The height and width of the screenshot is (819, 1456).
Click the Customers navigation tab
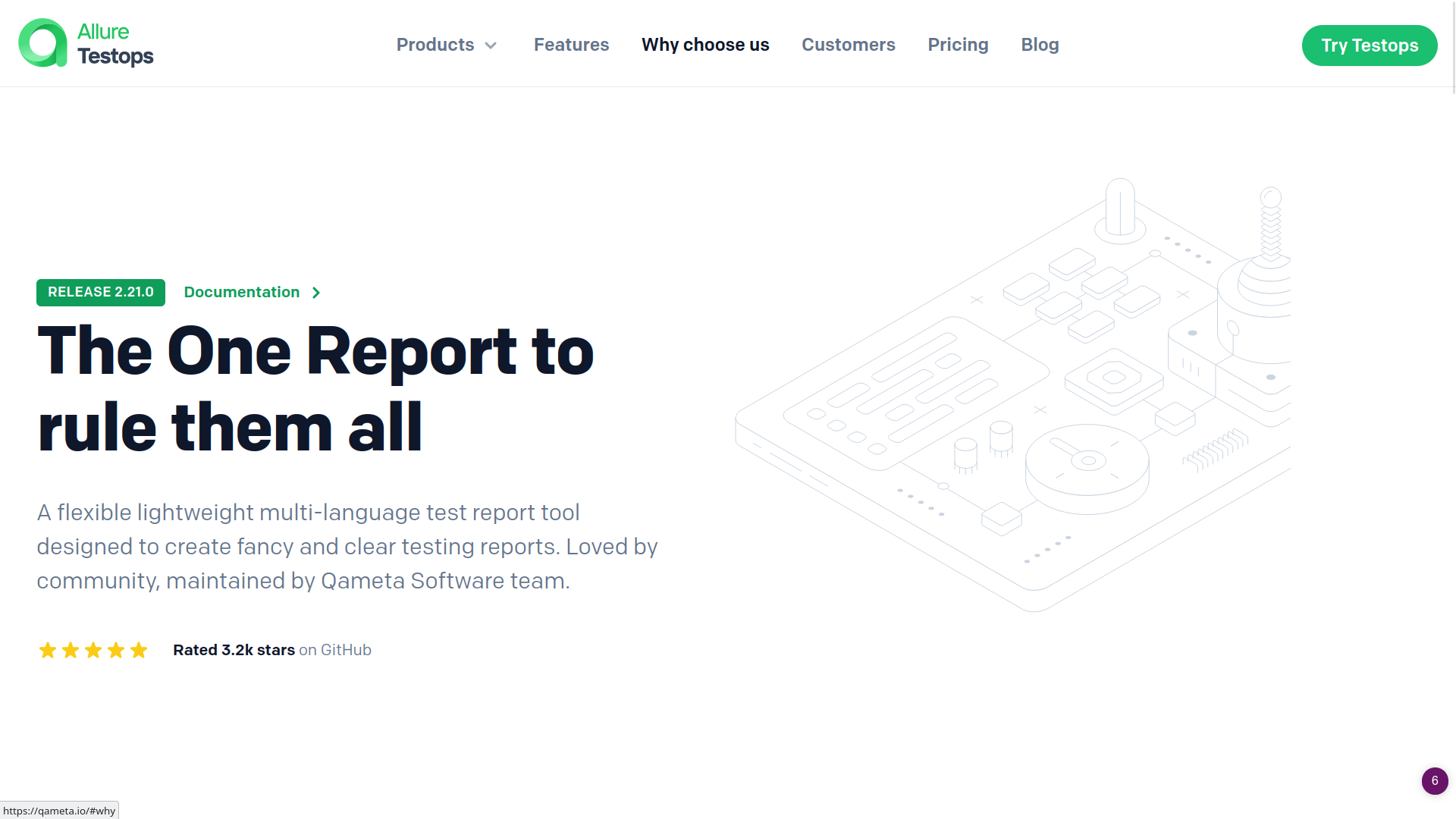(848, 45)
